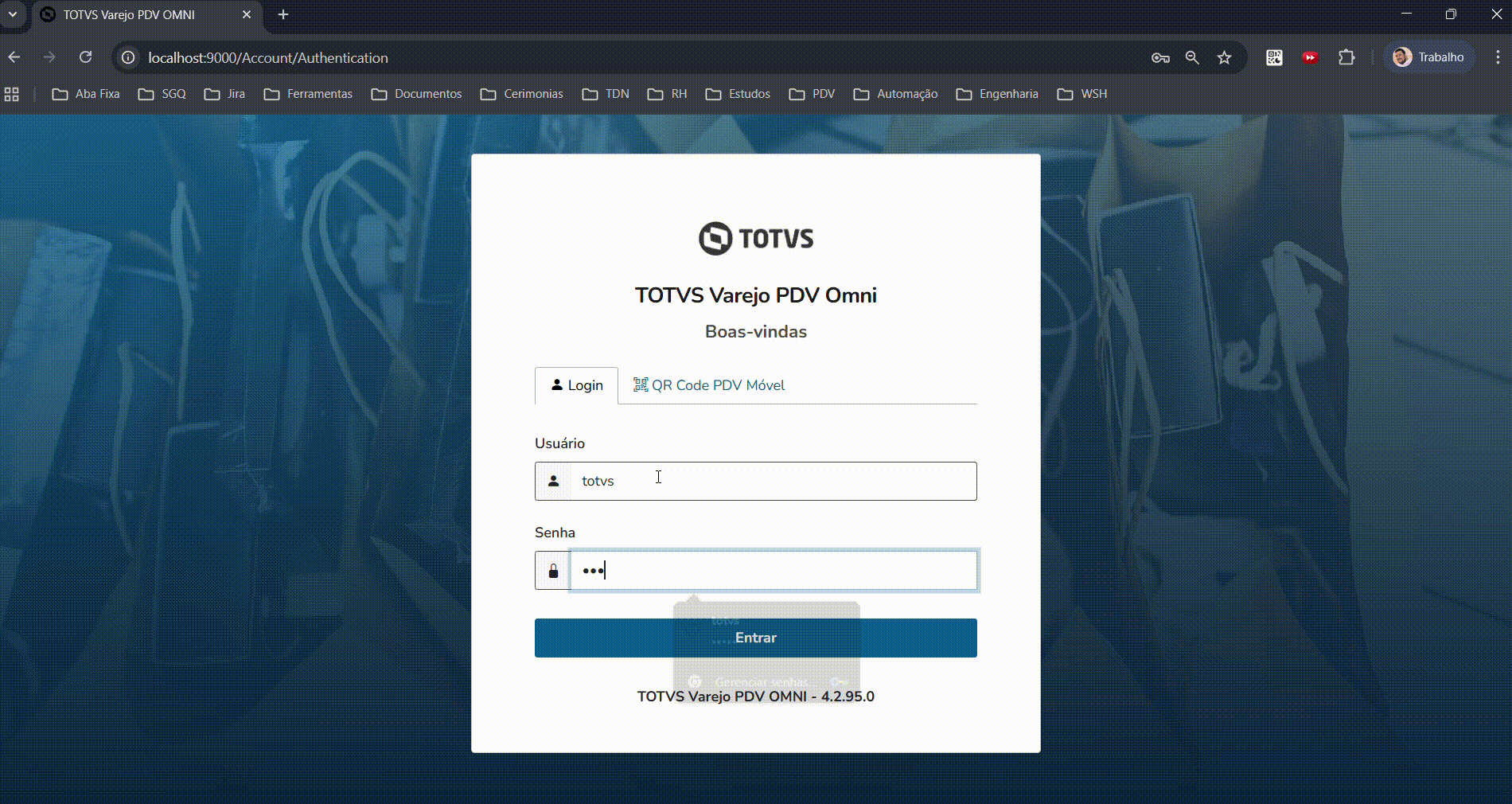Open the SGQ bookmark folder
The height and width of the screenshot is (804, 1512).
coord(162,94)
